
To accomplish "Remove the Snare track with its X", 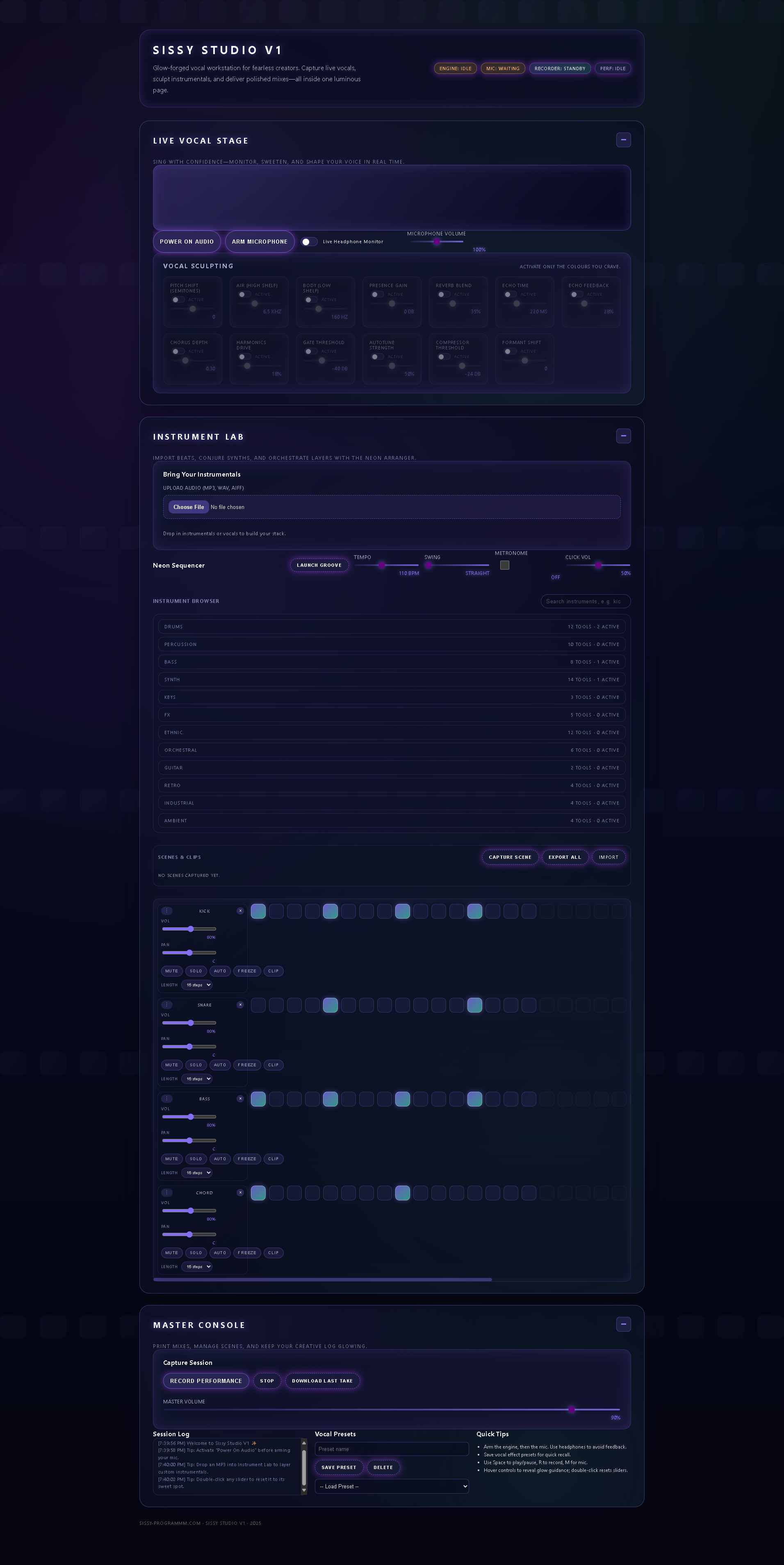I will (240, 1005).
